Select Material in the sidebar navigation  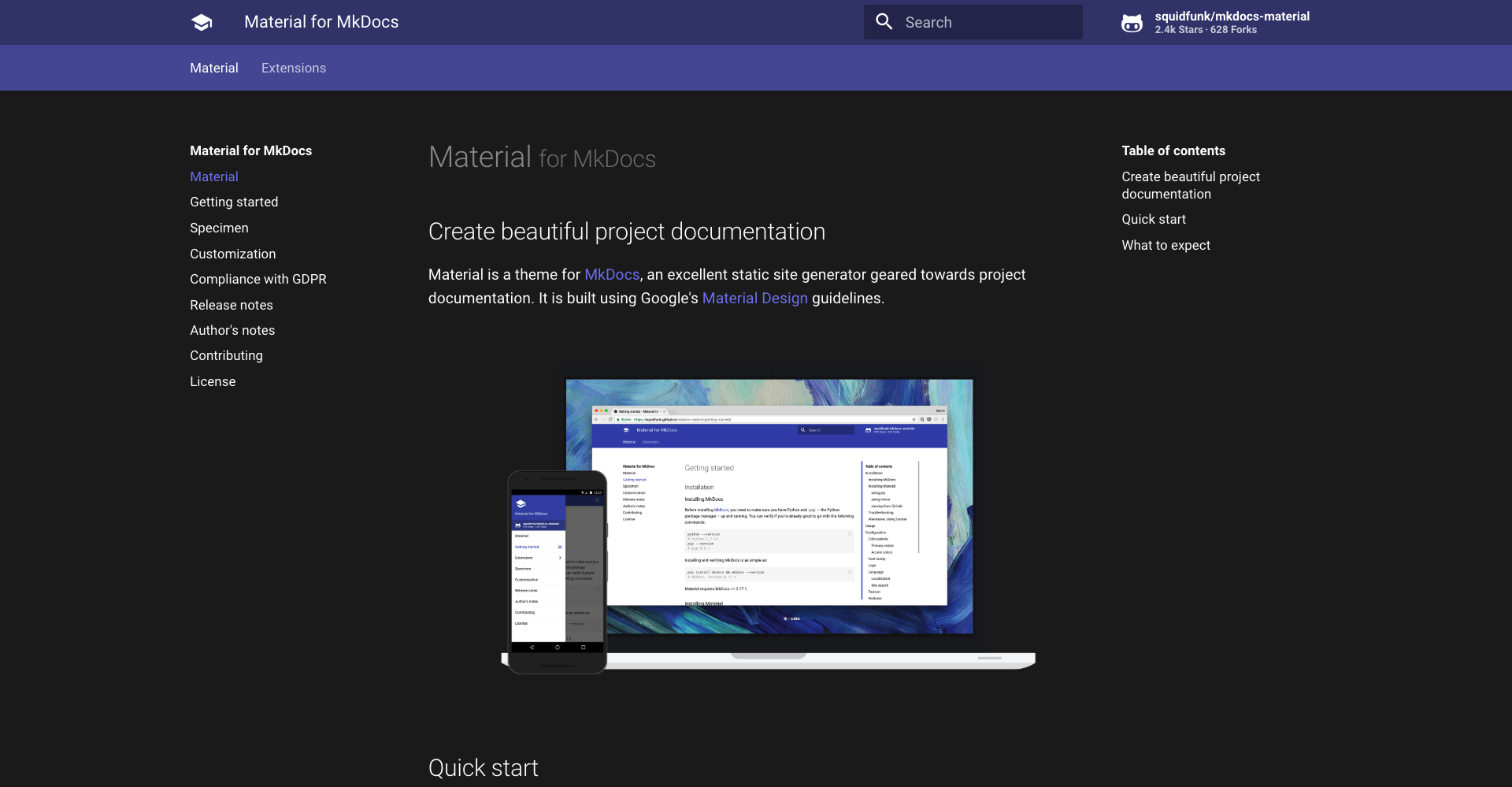[x=214, y=176]
